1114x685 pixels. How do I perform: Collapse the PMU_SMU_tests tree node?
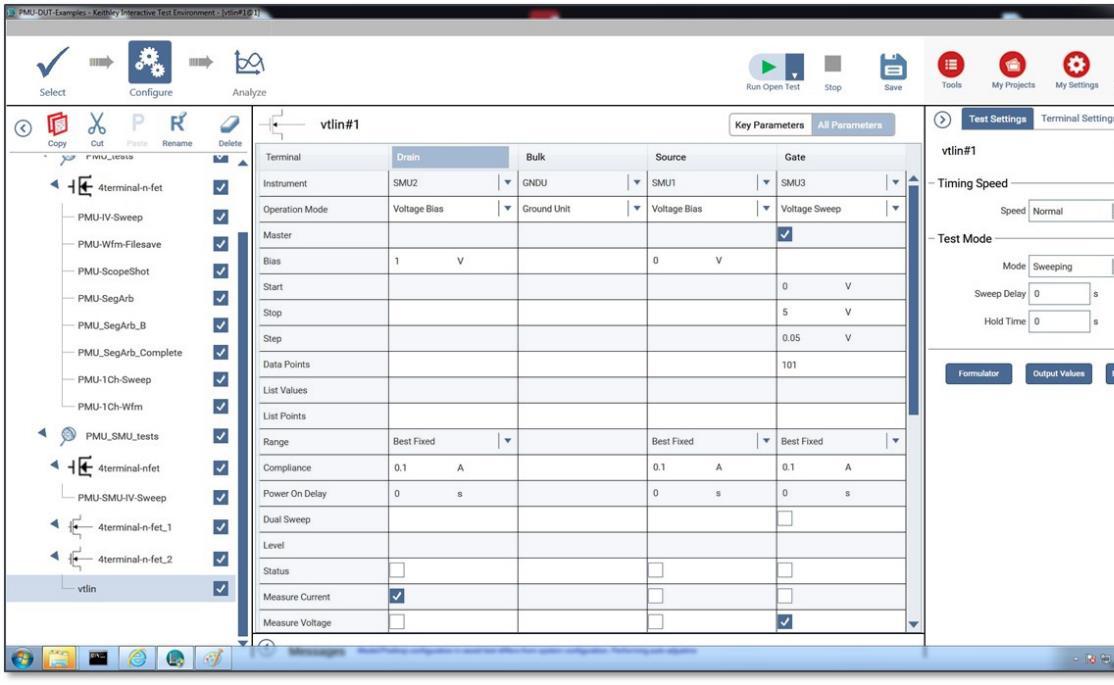click(43, 432)
